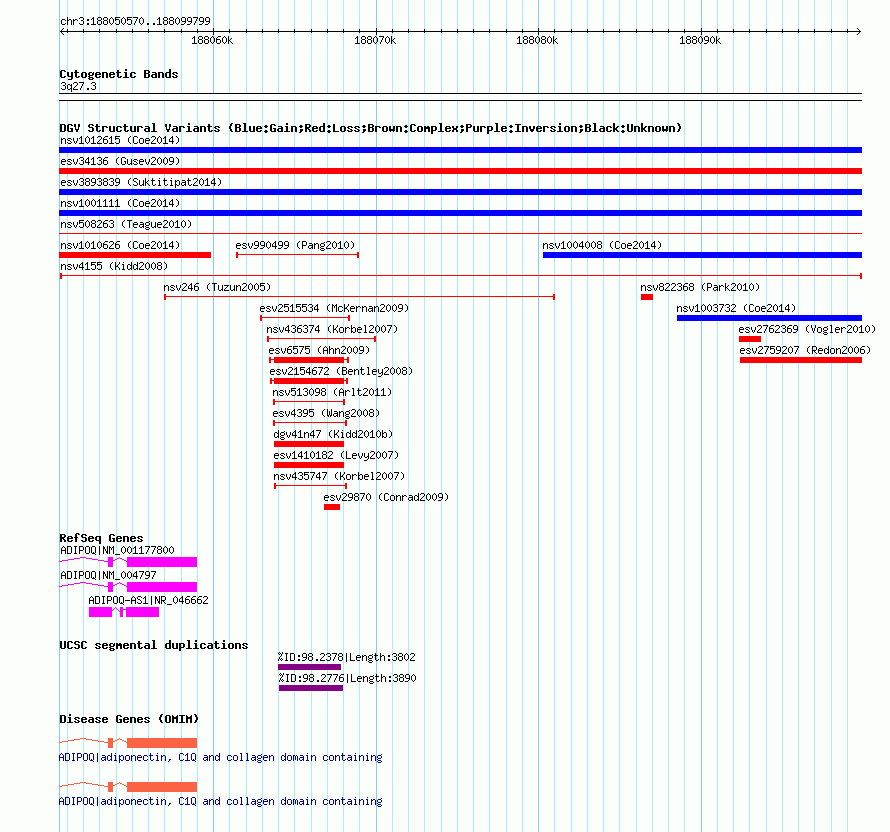
Task: Click the nsv1010626 (Coe2014) red bar
Action: [x=135, y=255]
